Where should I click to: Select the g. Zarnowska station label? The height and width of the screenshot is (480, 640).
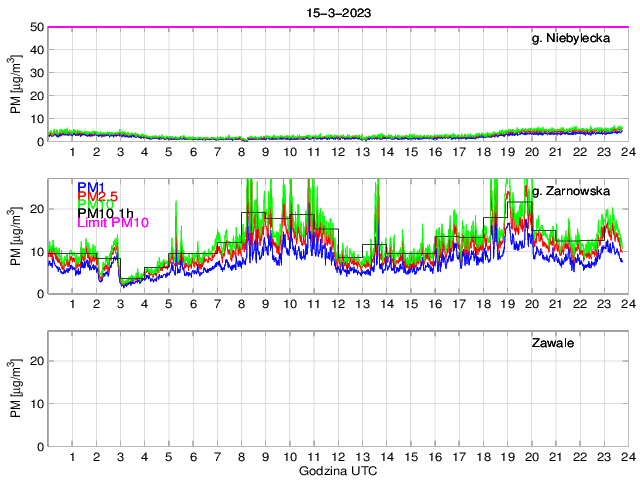(x=568, y=190)
